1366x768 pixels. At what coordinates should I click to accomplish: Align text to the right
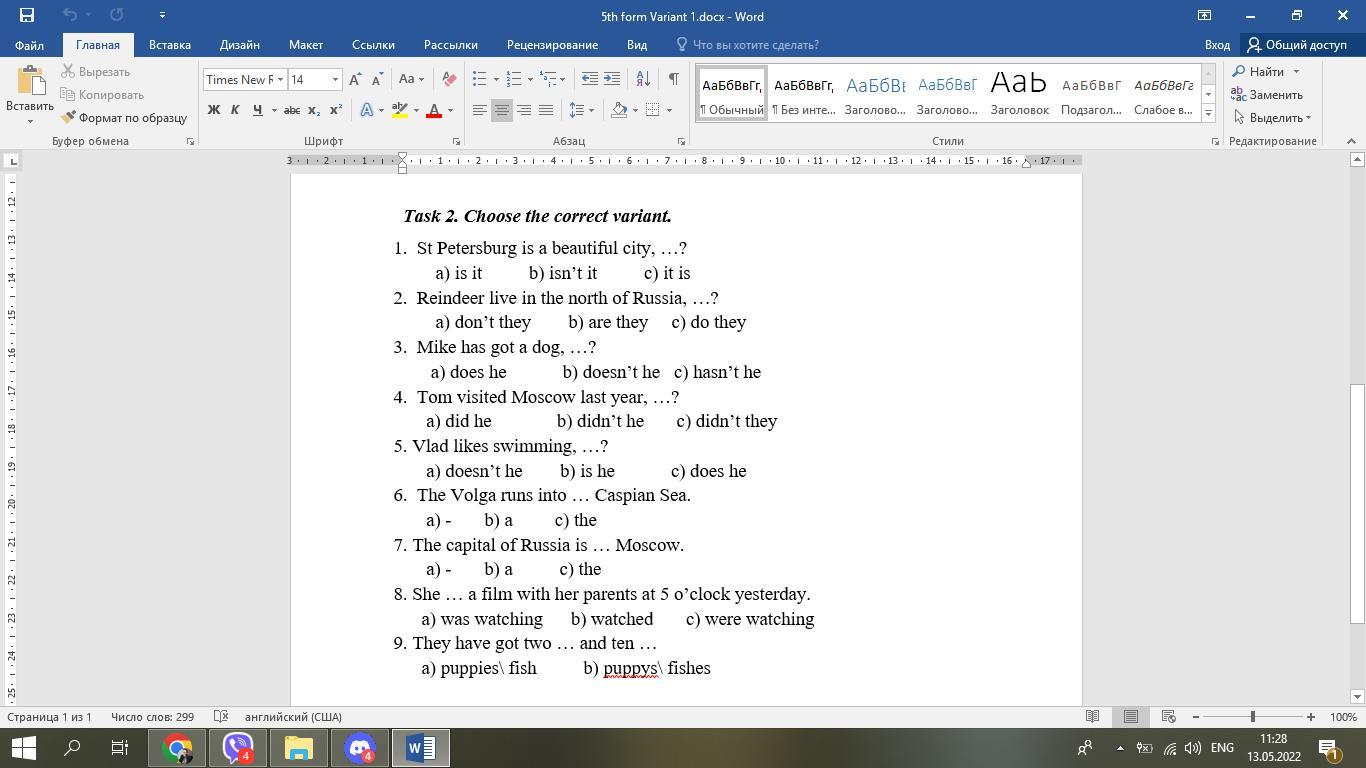(524, 110)
